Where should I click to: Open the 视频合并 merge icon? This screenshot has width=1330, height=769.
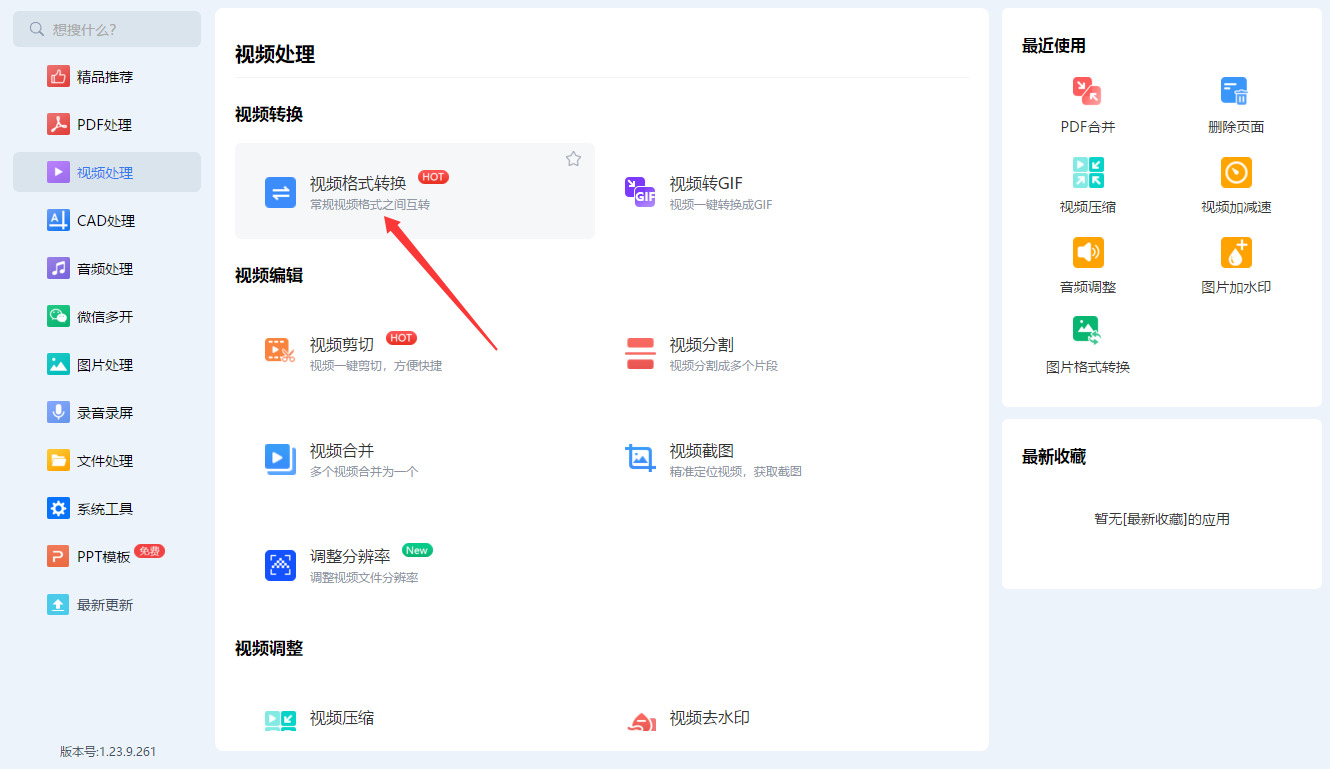point(280,460)
